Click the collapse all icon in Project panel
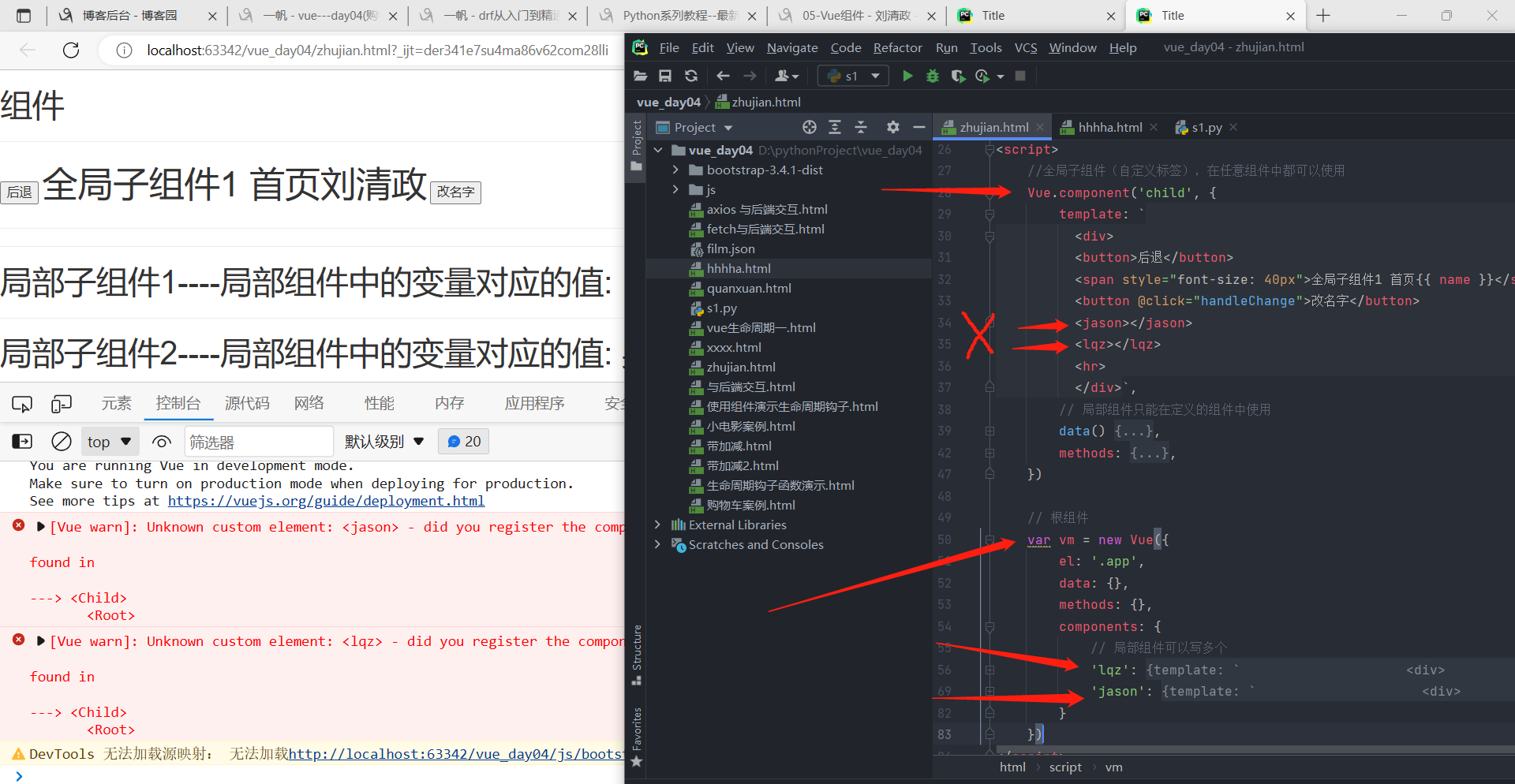 click(x=861, y=127)
